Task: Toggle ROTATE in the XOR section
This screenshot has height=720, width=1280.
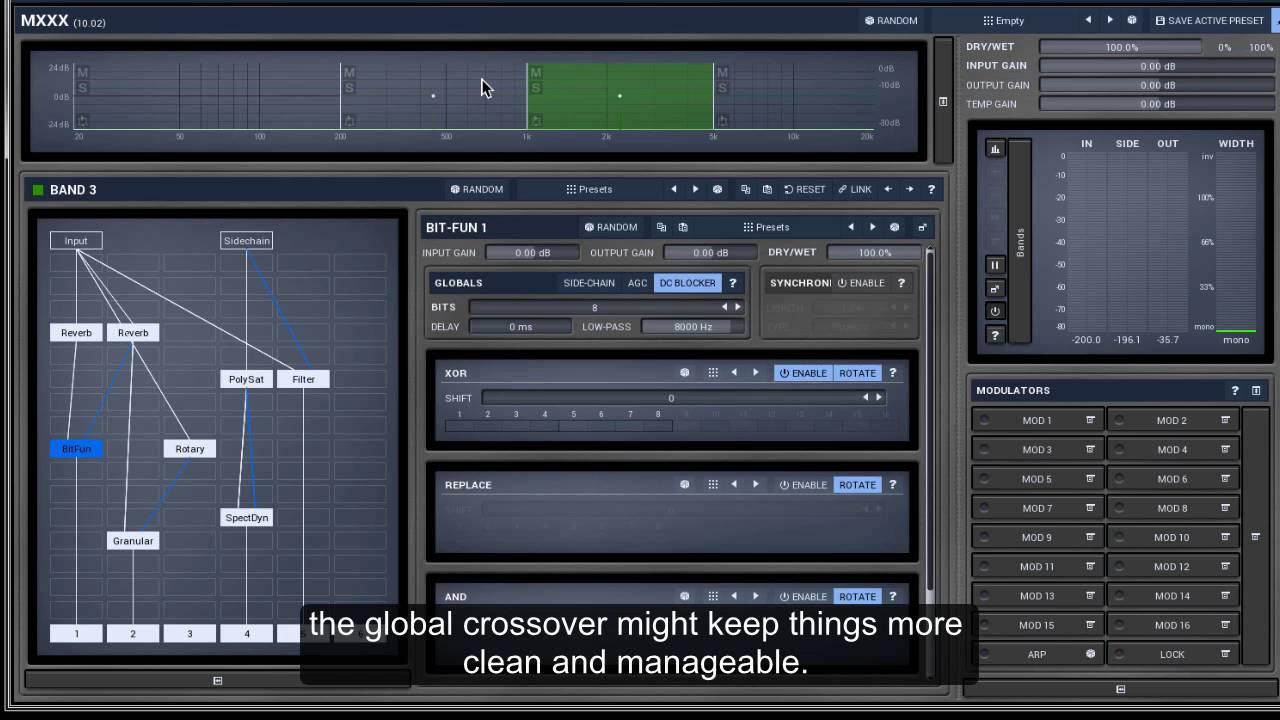Action: [857, 373]
